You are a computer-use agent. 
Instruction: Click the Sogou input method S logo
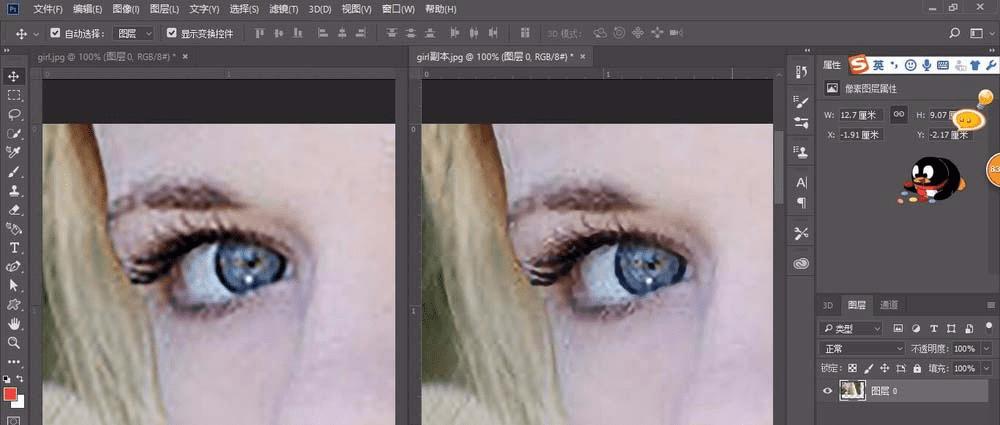click(x=858, y=65)
